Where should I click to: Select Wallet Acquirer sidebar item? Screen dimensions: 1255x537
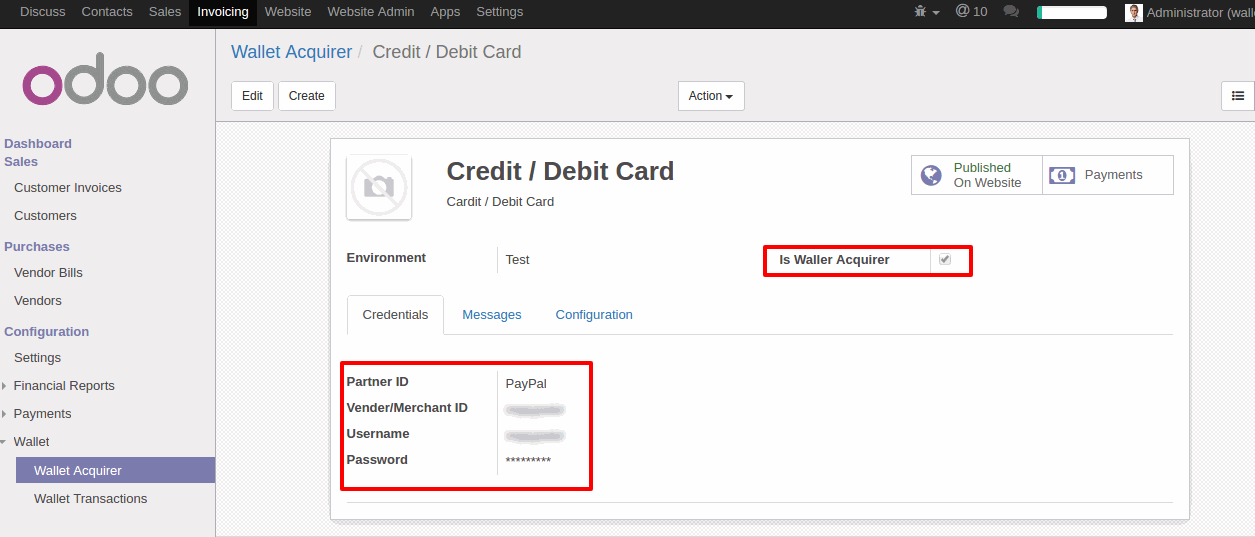(x=115, y=470)
